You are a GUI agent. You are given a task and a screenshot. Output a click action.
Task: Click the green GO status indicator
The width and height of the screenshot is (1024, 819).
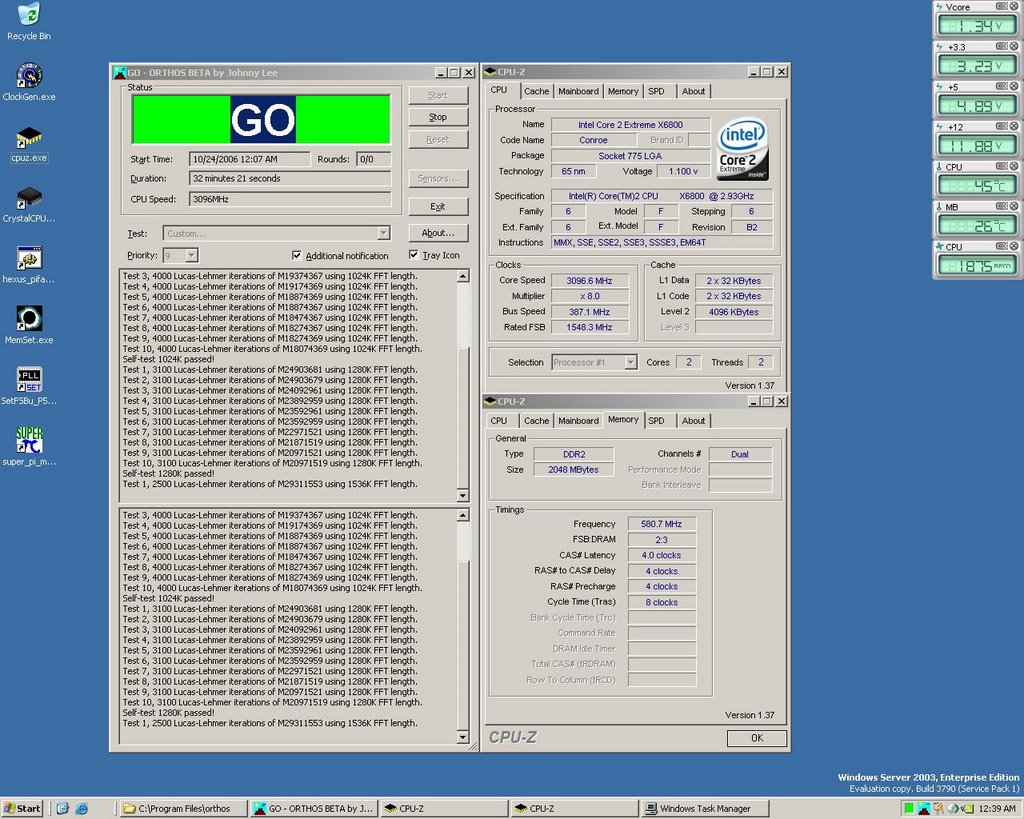(x=261, y=120)
